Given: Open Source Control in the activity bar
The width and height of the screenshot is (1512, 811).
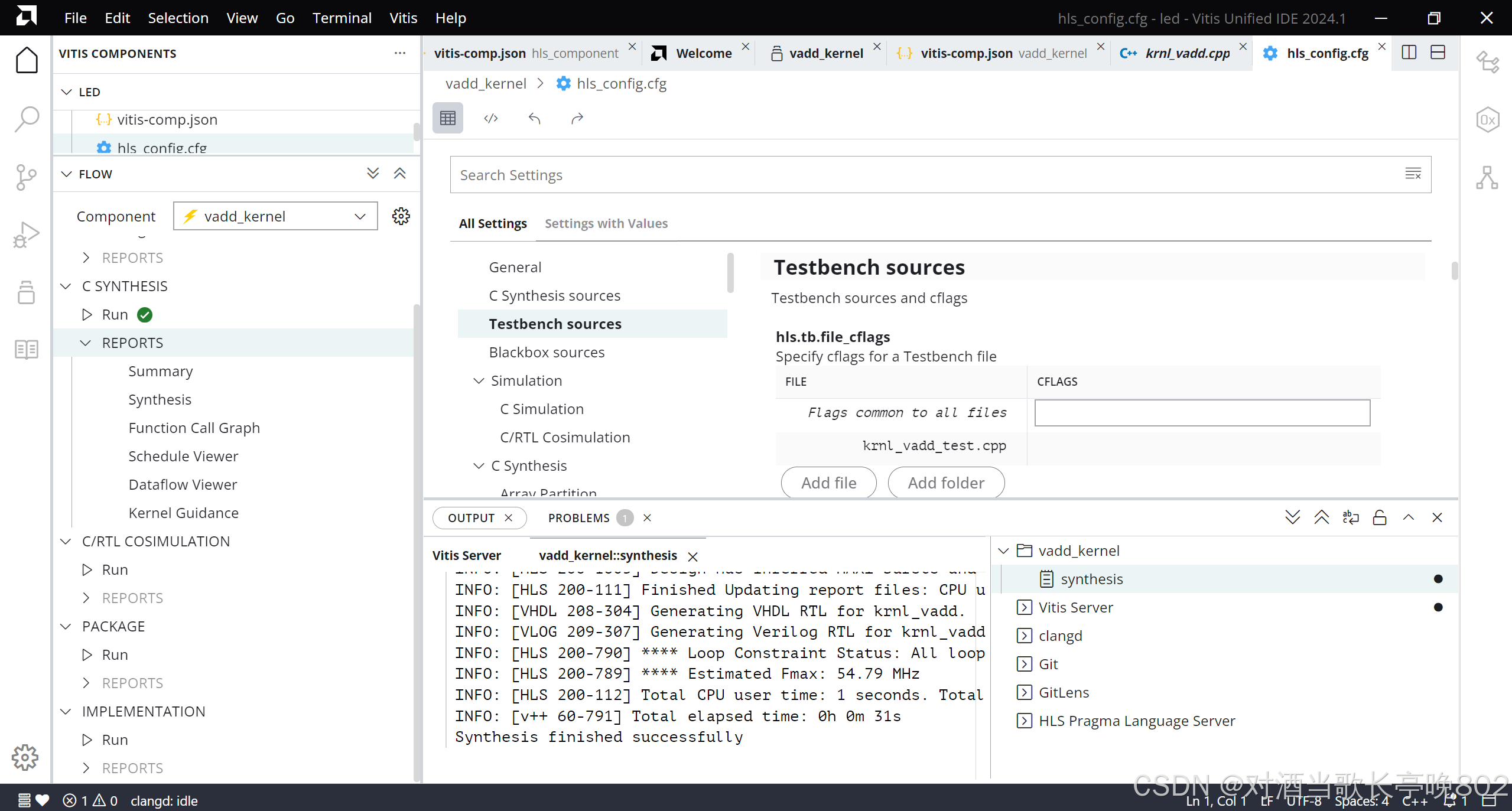Looking at the screenshot, I should [x=26, y=177].
